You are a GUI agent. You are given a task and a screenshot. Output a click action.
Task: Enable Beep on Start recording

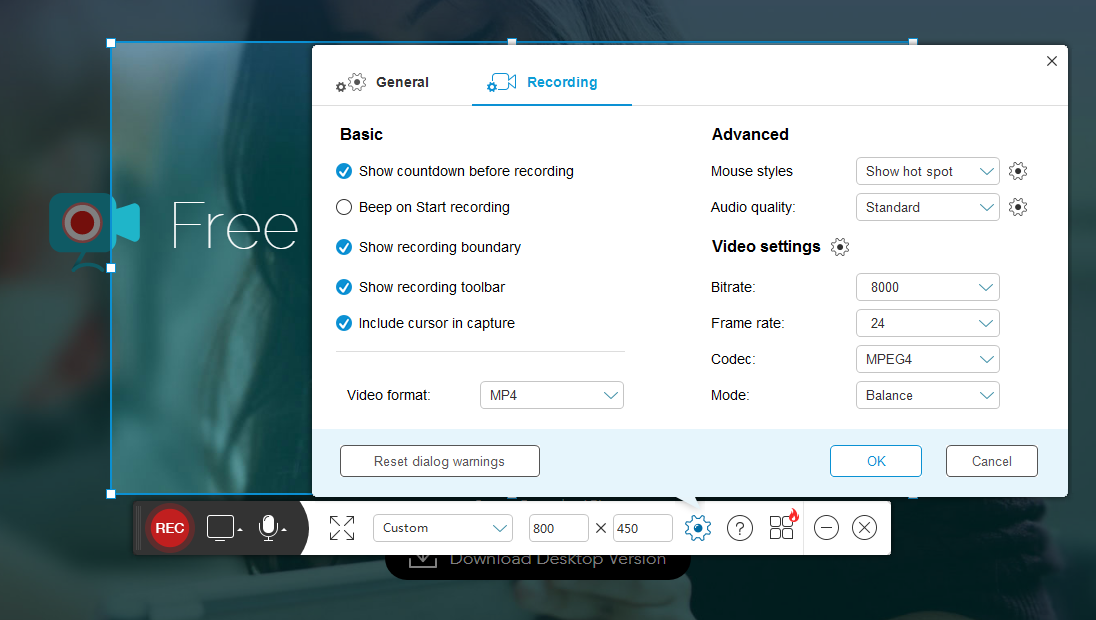pos(344,207)
